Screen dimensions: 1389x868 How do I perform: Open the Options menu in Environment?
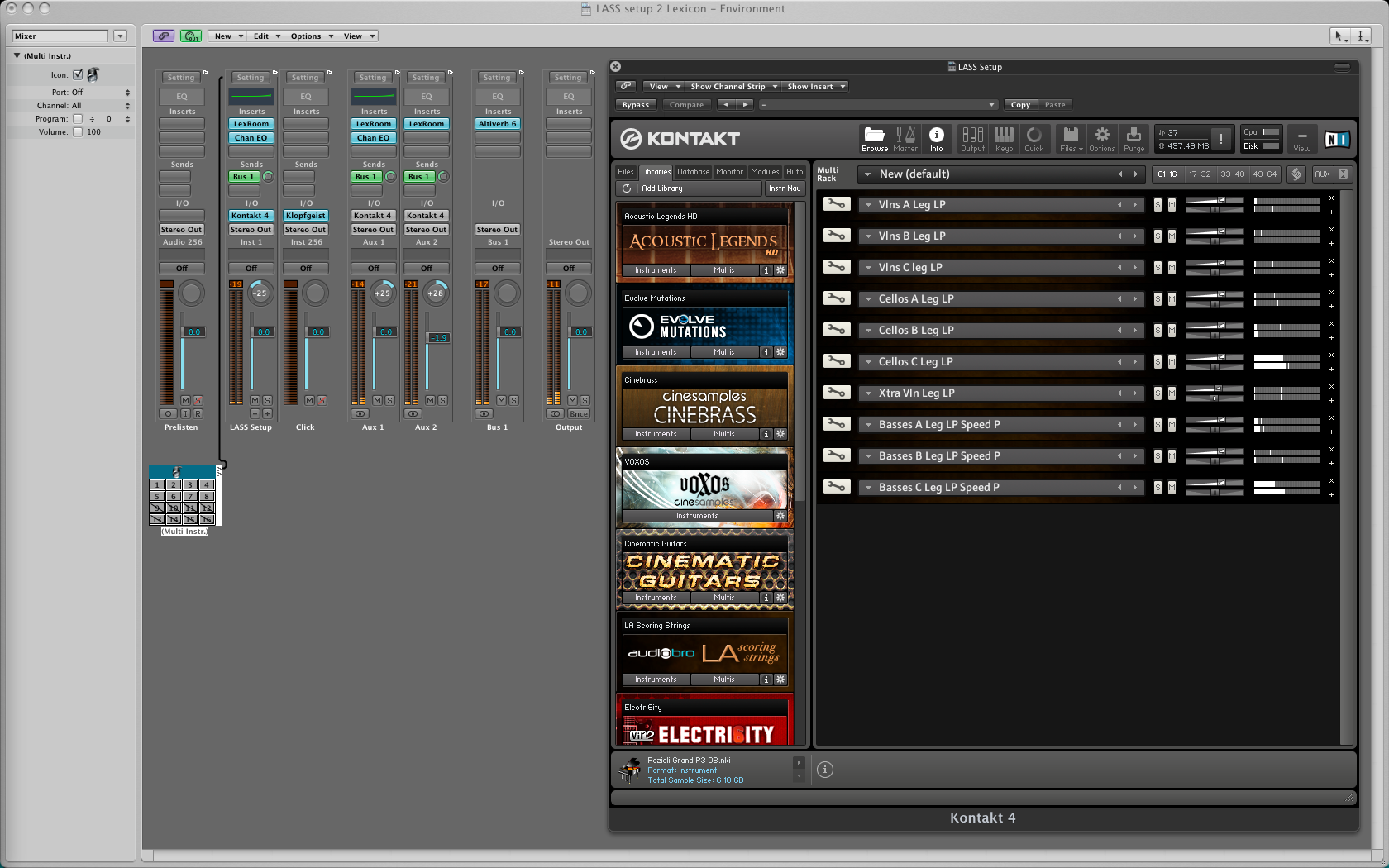311,36
